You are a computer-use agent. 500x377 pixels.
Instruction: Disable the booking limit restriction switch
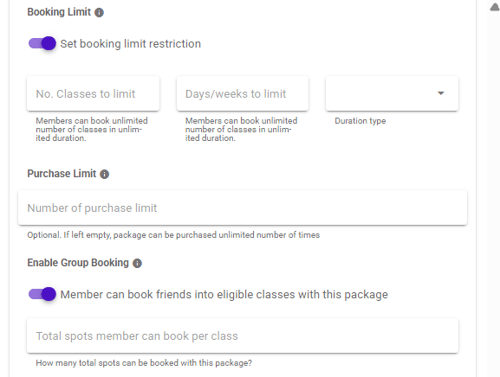42,43
